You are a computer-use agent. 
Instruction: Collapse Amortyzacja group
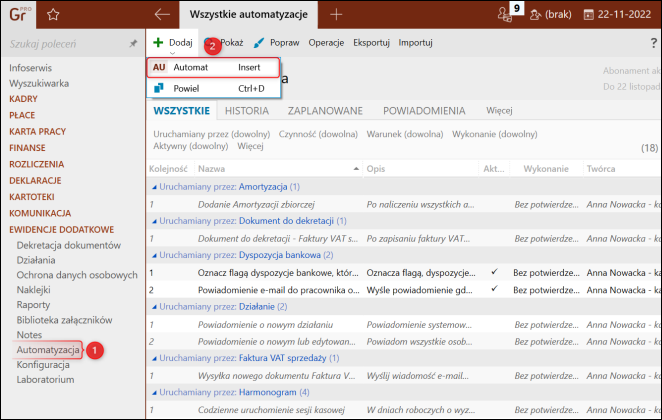tap(154, 187)
